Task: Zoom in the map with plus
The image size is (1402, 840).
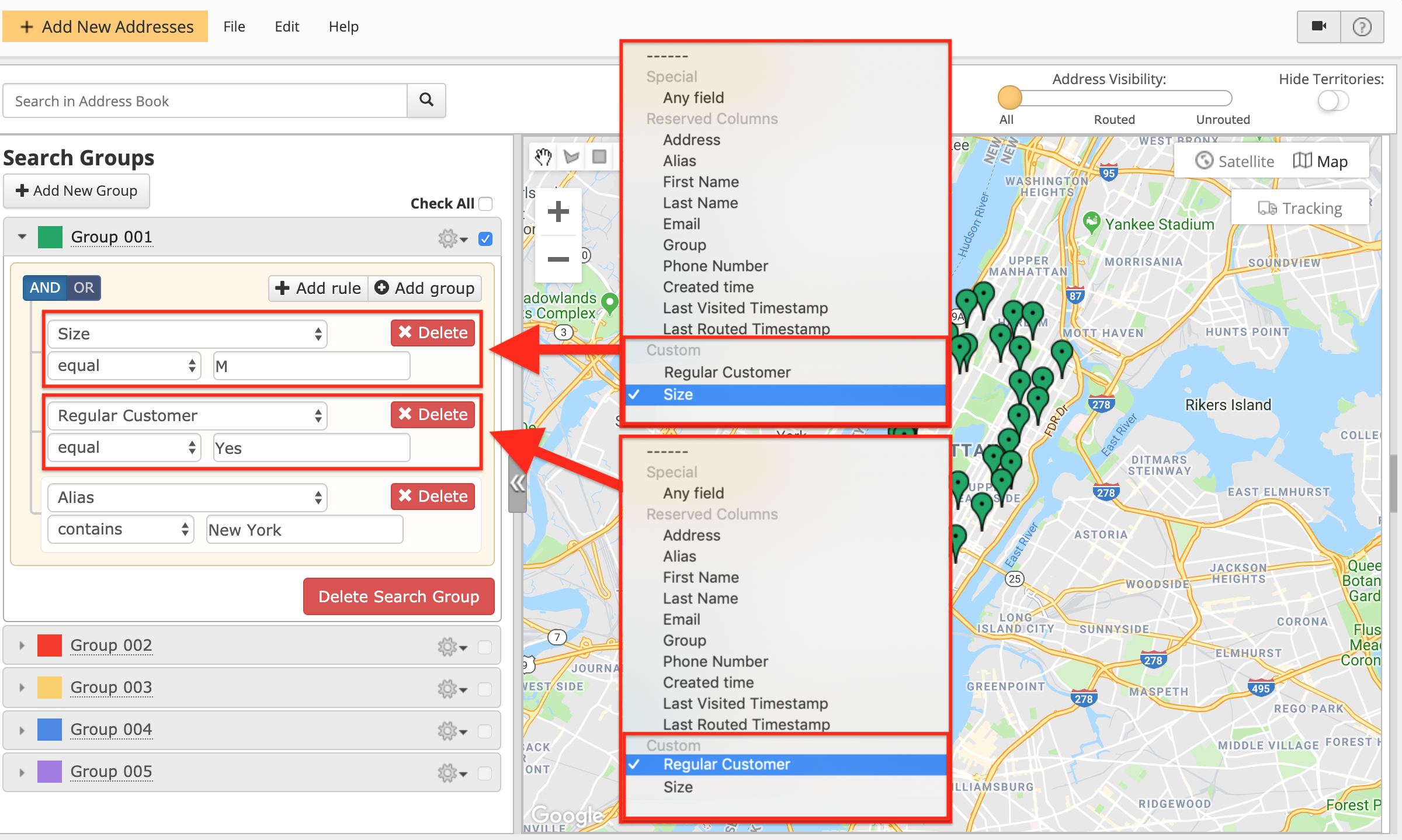Action: point(558,211)
